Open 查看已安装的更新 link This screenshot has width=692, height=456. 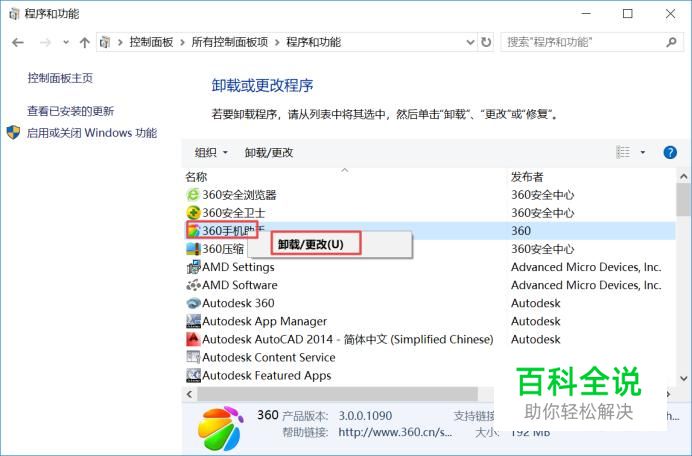tap(71, 111)
